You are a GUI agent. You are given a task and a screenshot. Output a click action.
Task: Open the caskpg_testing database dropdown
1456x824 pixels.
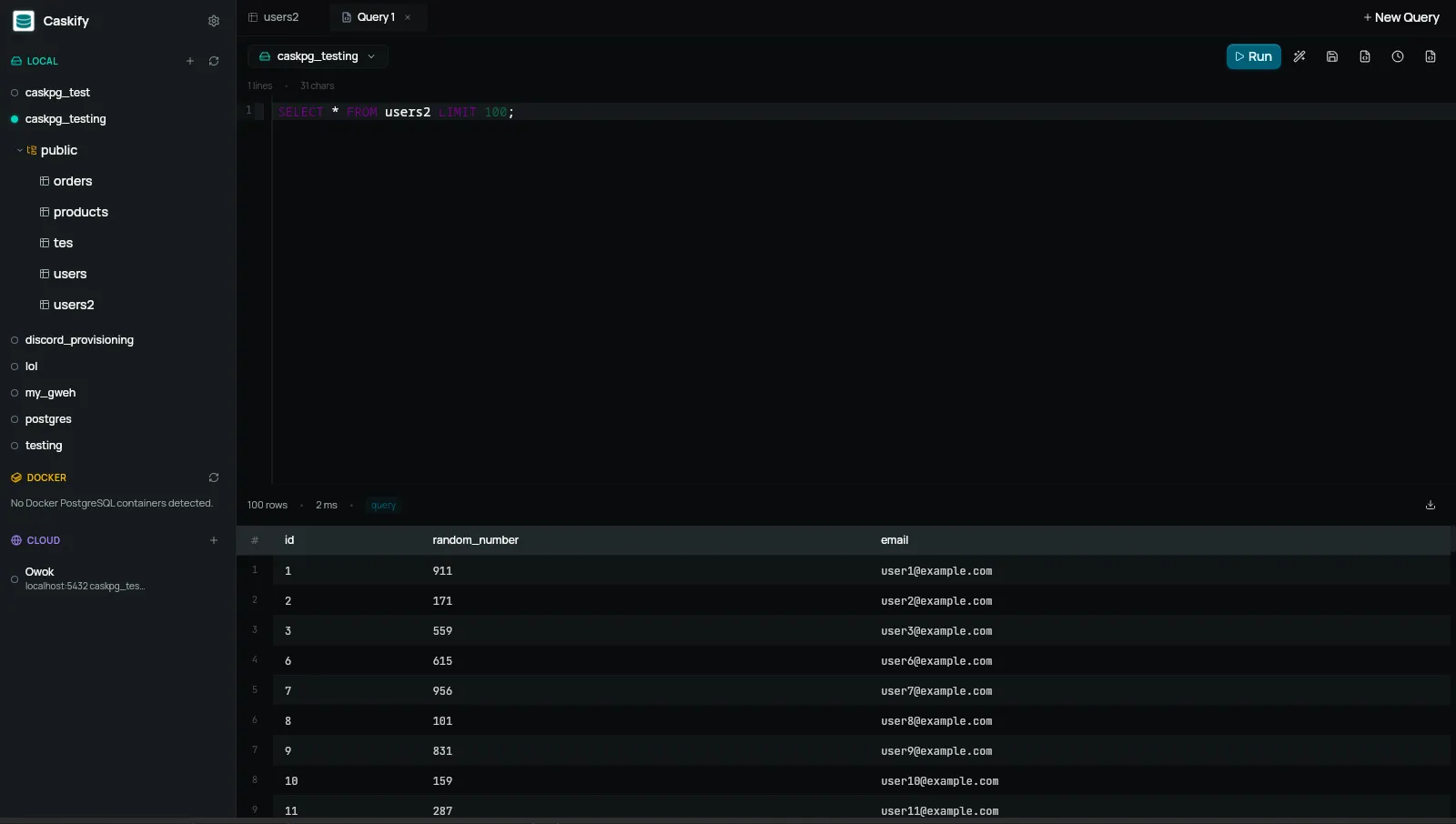318,56
